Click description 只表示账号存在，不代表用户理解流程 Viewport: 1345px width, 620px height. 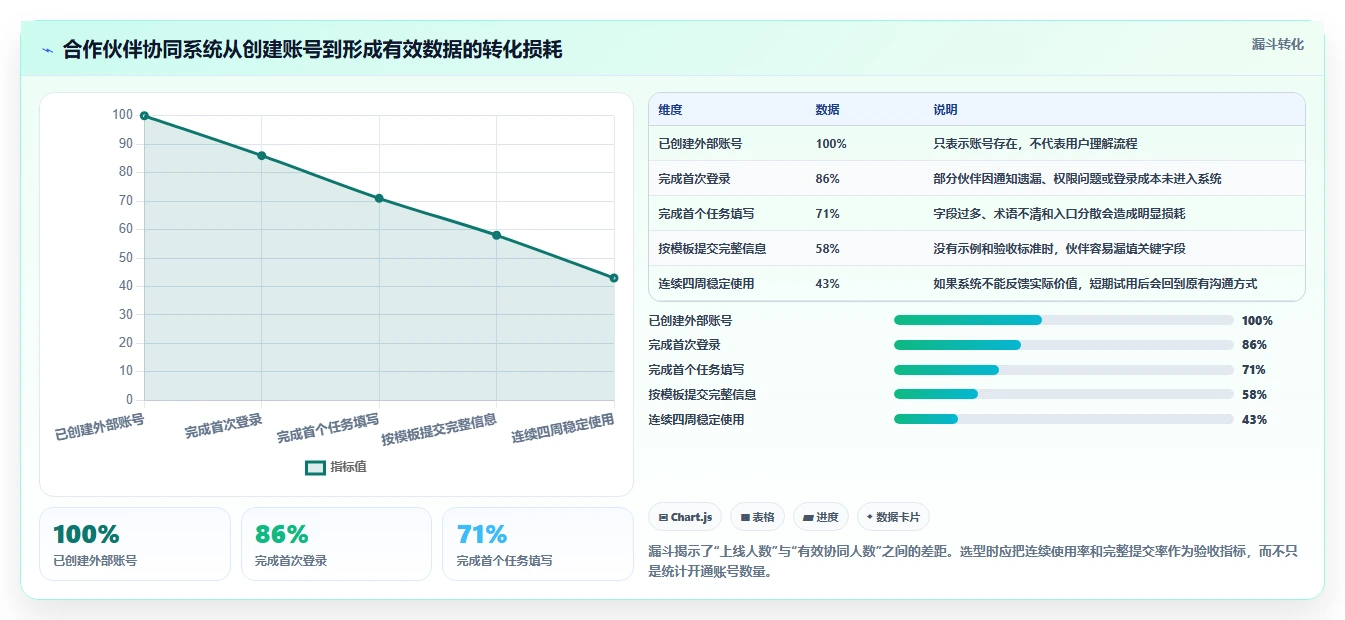(1035, 143)
